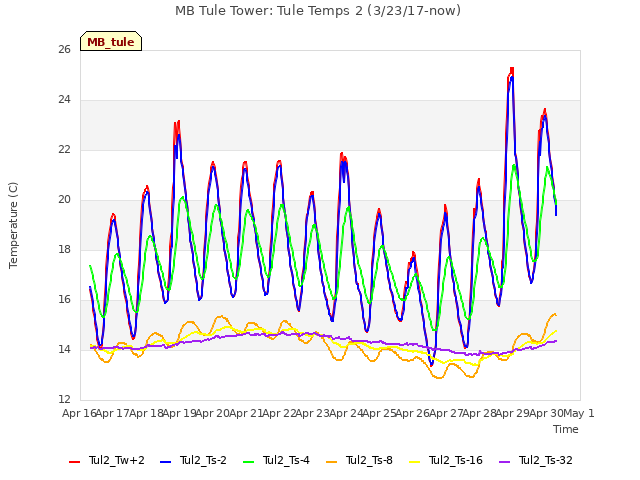Click the Apr 16 x-axis tick label
The width and height of the screenshot is (640, 480).
[79, 413]
